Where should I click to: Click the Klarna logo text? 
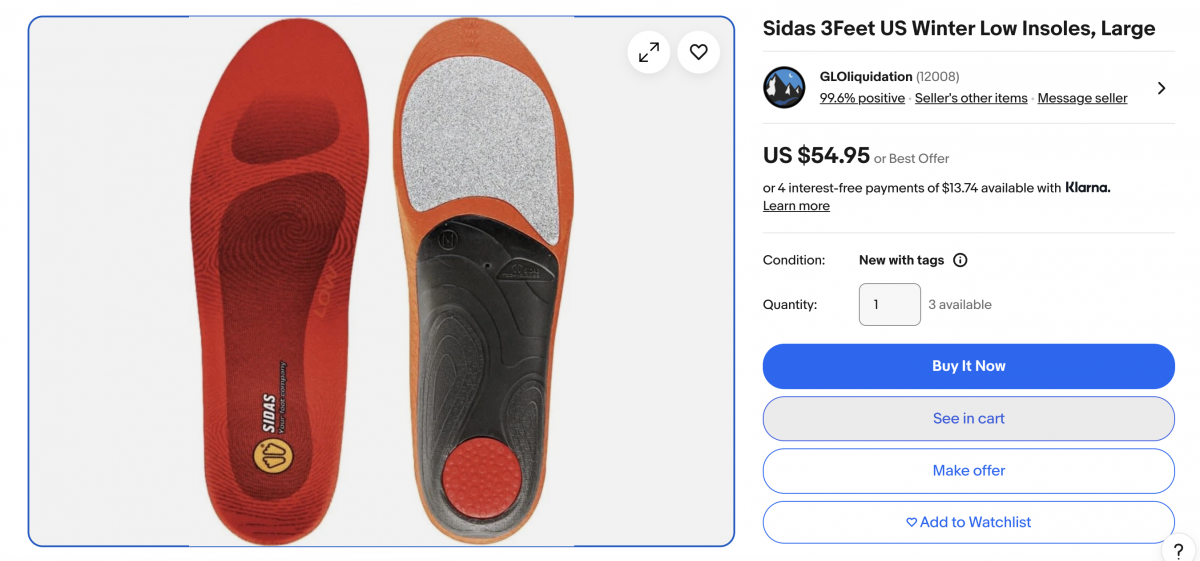point(1088,187)
